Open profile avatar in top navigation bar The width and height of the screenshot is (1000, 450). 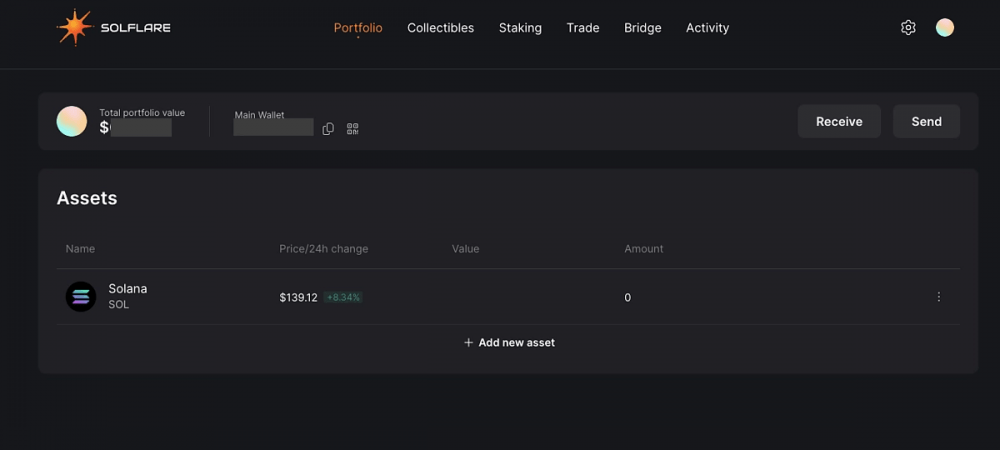pos(945,27)
